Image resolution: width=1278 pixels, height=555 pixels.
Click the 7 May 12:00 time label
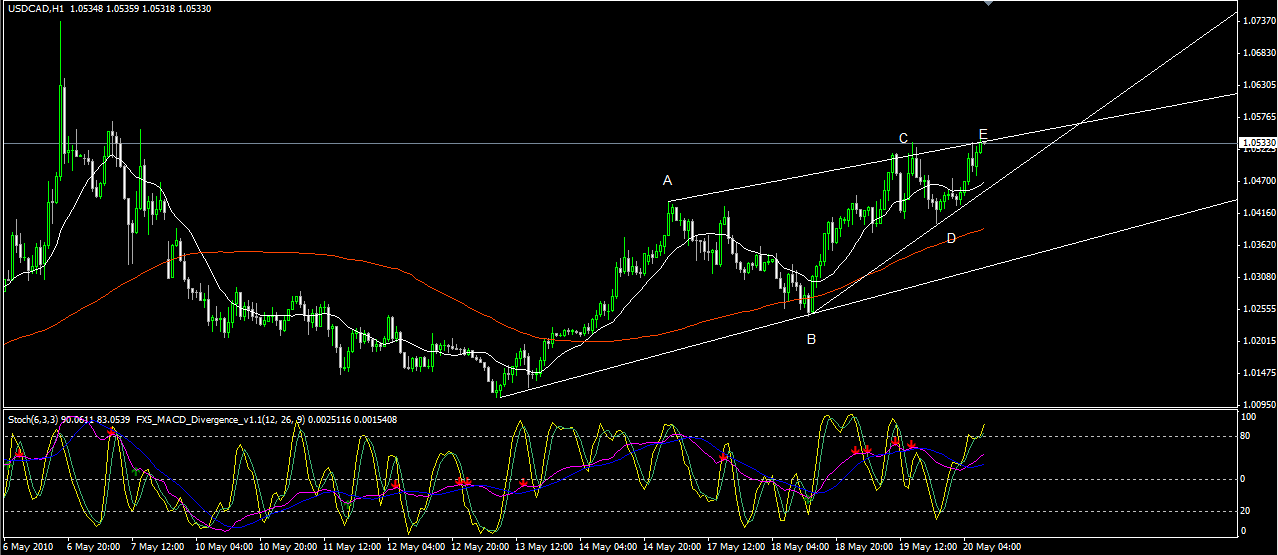pos(158,547)
